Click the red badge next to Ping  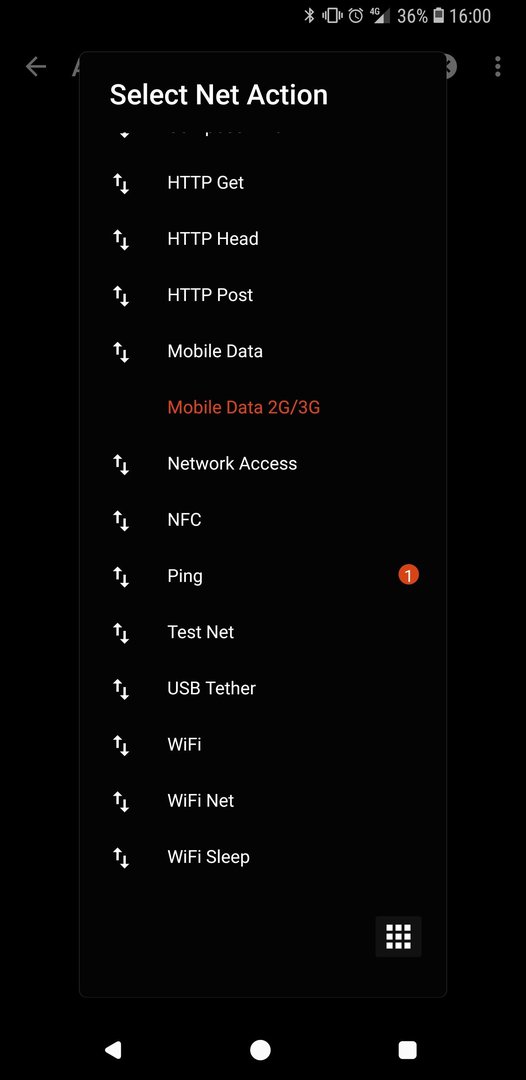(x=408, y=575)
